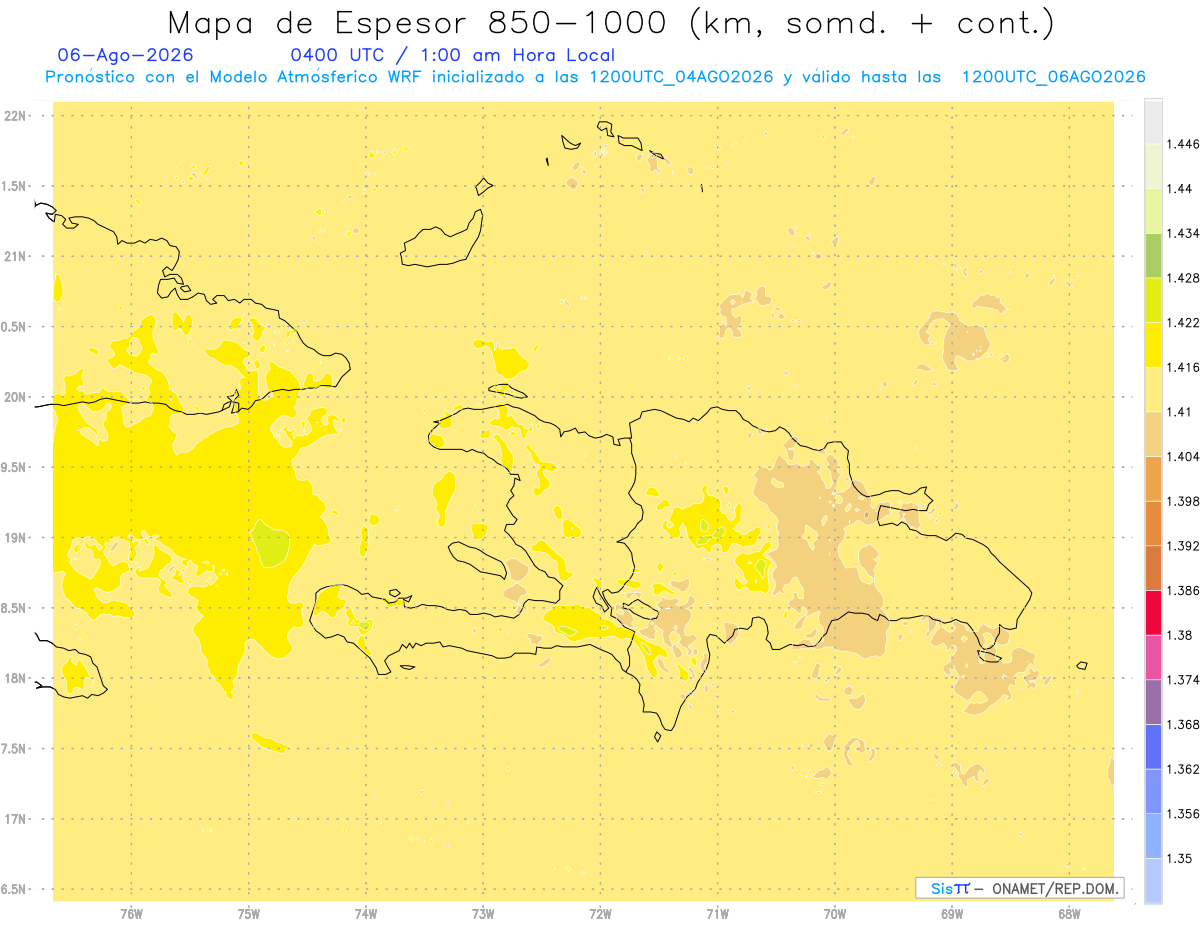The height and width of the screenshot is (927, 1200).
Task: Click the legend value '1.422'
Action: (1184, 323)
